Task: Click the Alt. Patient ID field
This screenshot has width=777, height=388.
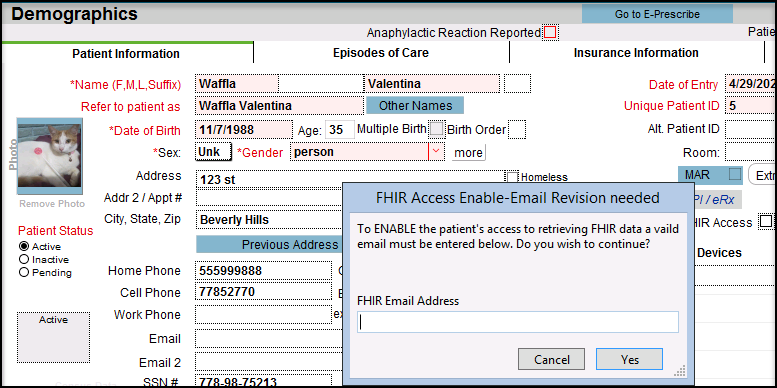Action: [x=751, y=130]
